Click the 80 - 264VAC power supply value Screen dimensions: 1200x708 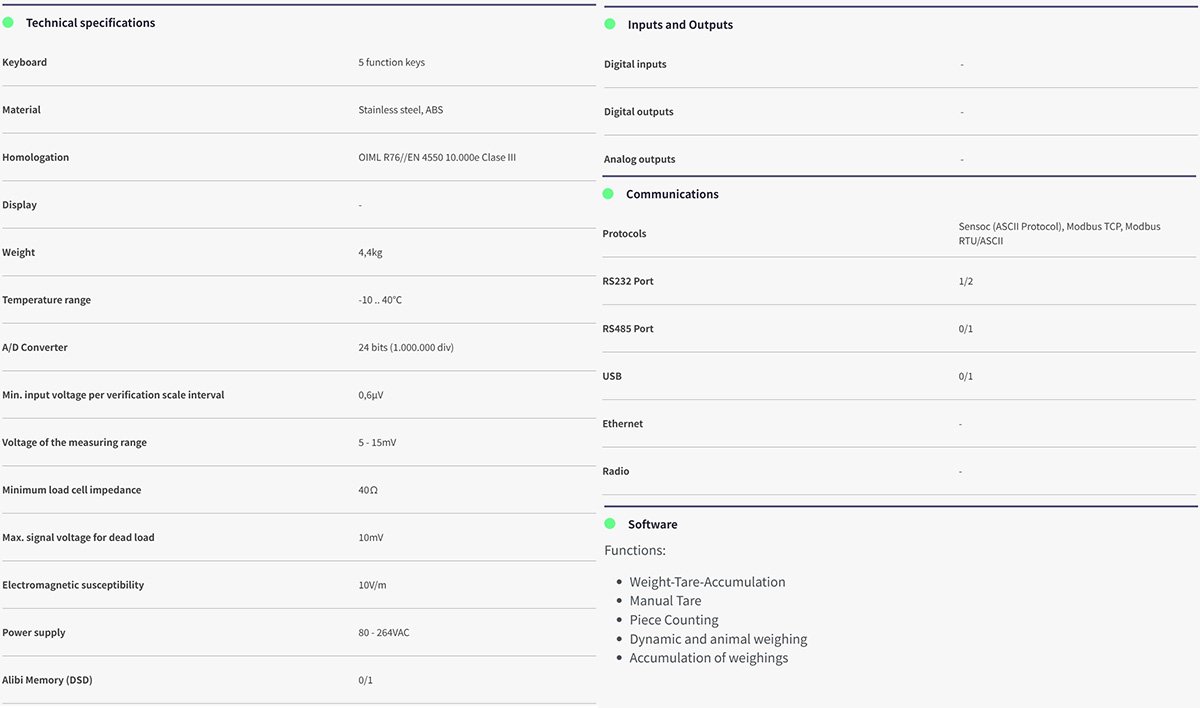(384, 633)
